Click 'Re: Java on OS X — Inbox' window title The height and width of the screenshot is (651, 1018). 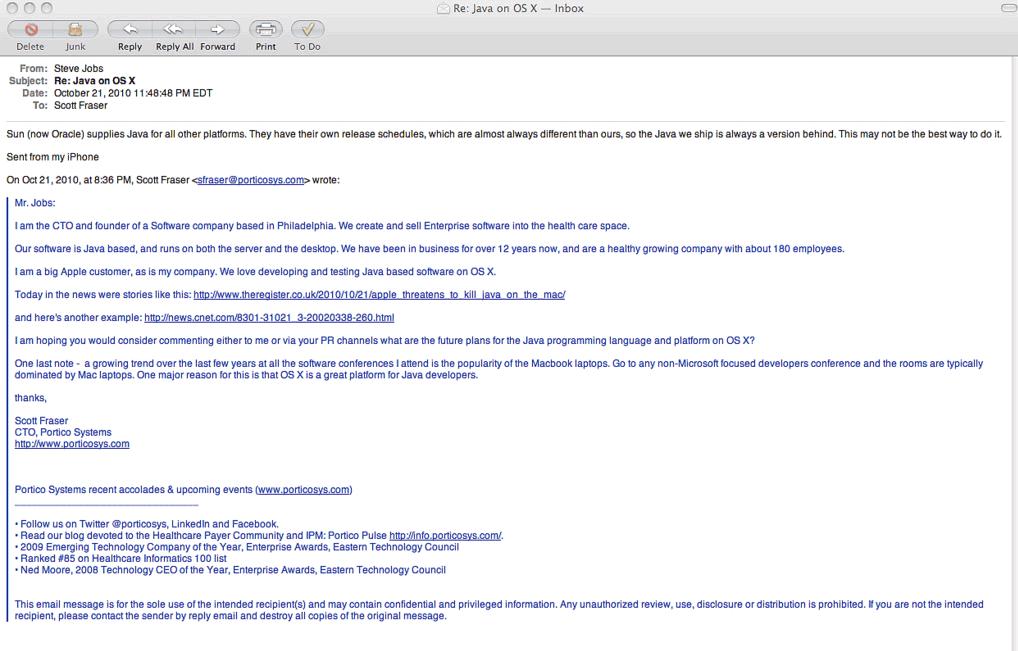(518, 8)
